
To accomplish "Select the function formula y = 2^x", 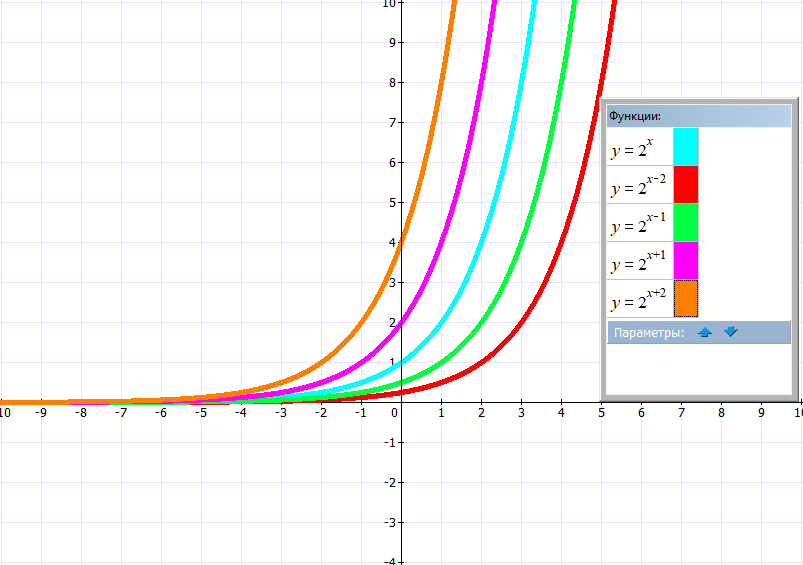I will coord(632,149).
